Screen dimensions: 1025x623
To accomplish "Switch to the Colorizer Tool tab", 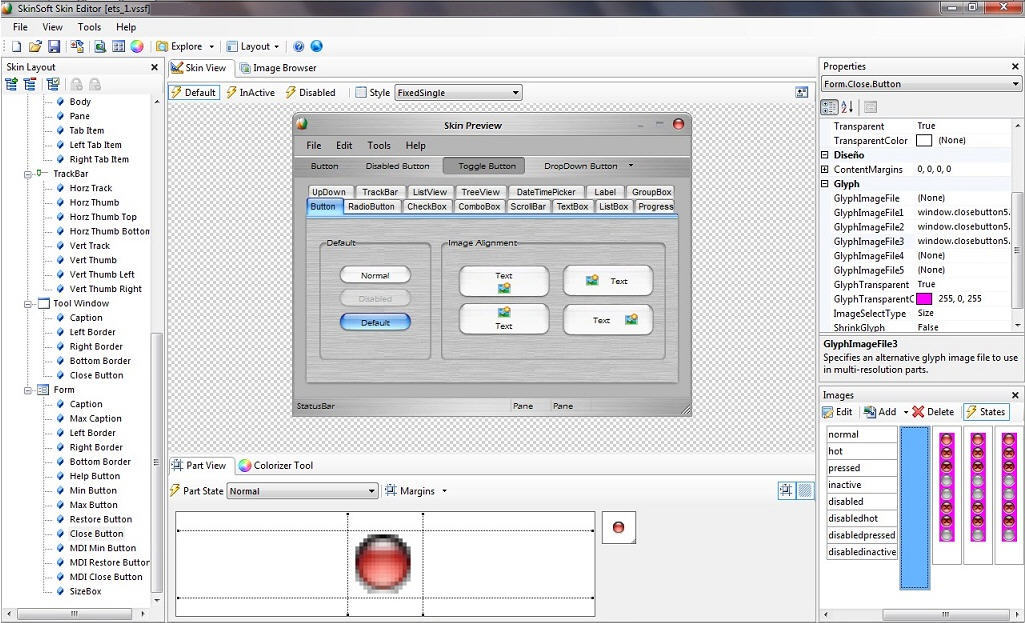I will 276,465.
